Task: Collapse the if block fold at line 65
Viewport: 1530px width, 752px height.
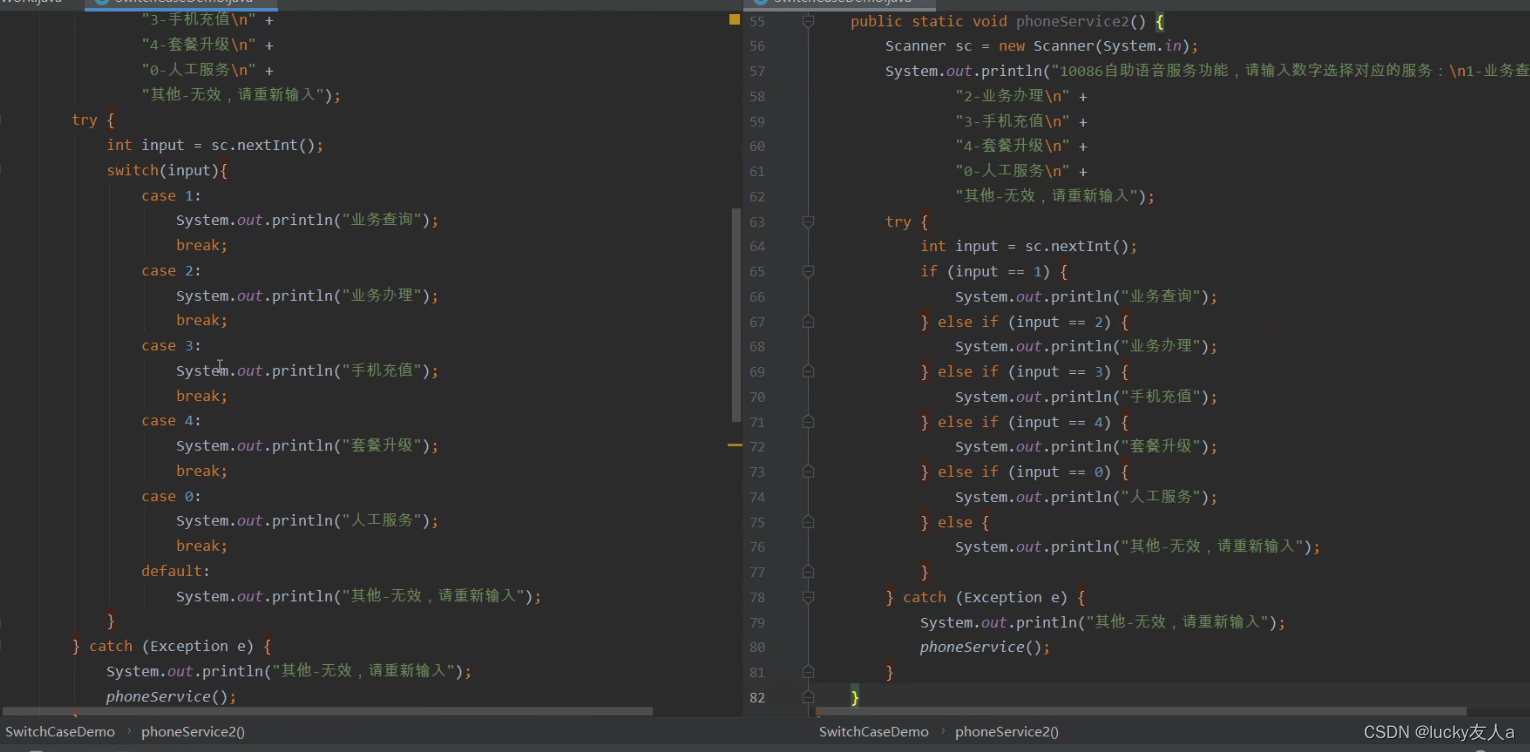Action: 808,271
